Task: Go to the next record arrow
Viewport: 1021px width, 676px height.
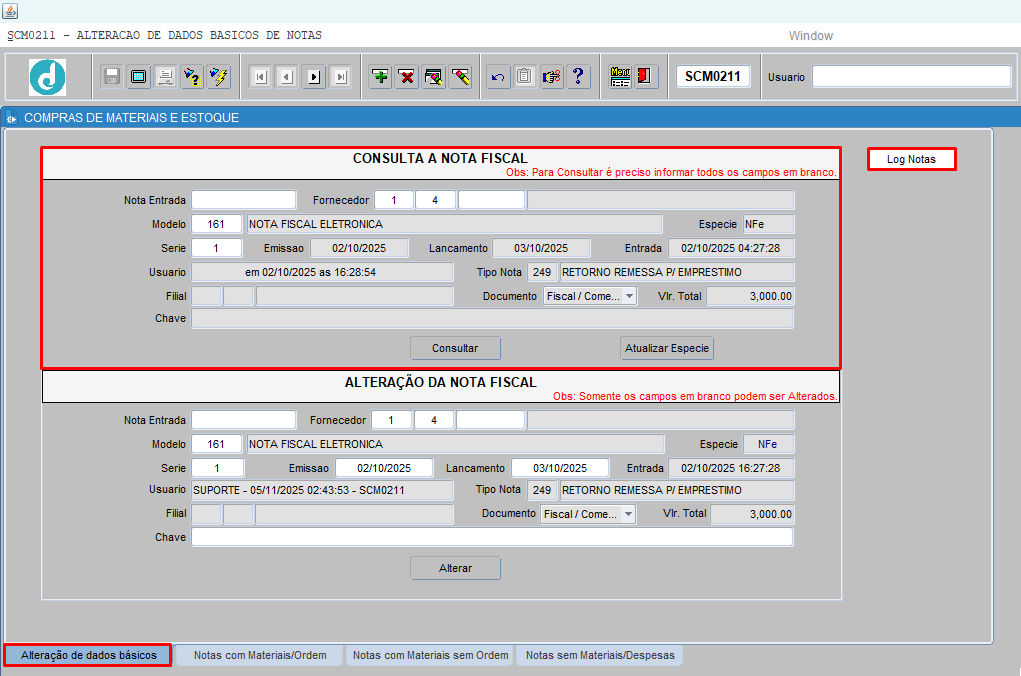Action: click(x=314, y=77)
